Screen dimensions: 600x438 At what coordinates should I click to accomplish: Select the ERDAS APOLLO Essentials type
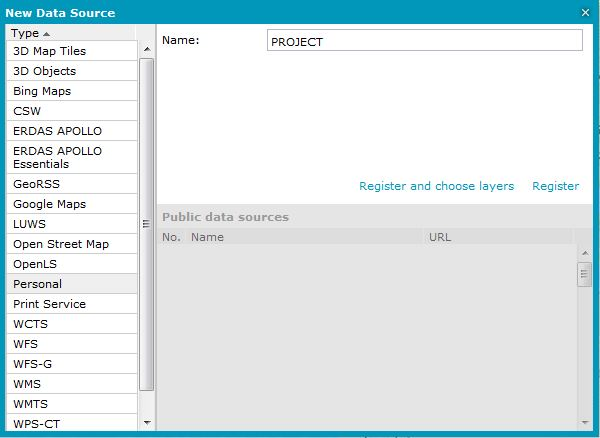coord(72,157)
